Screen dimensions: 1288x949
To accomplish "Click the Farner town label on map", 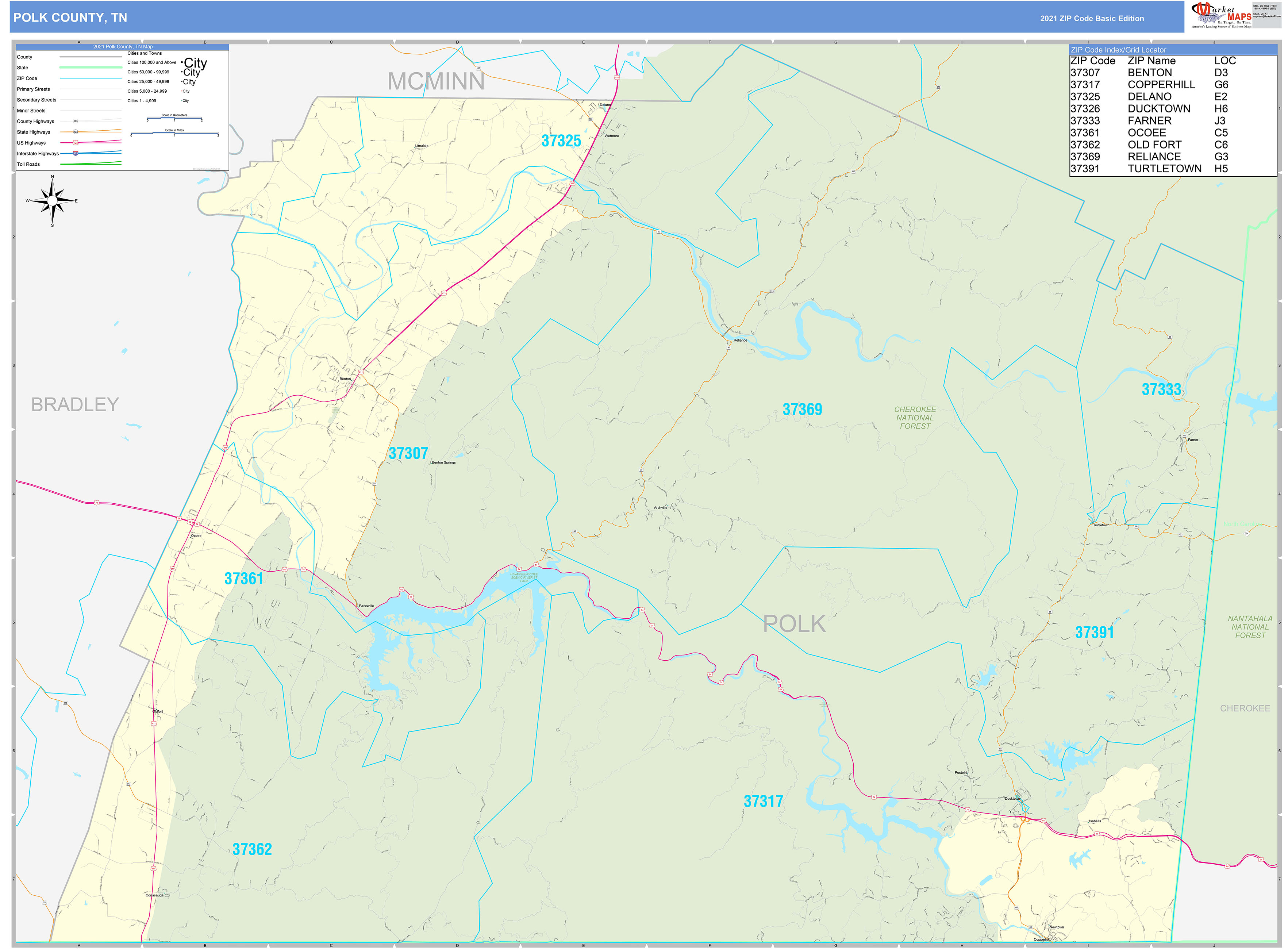I will point(1193,440).
